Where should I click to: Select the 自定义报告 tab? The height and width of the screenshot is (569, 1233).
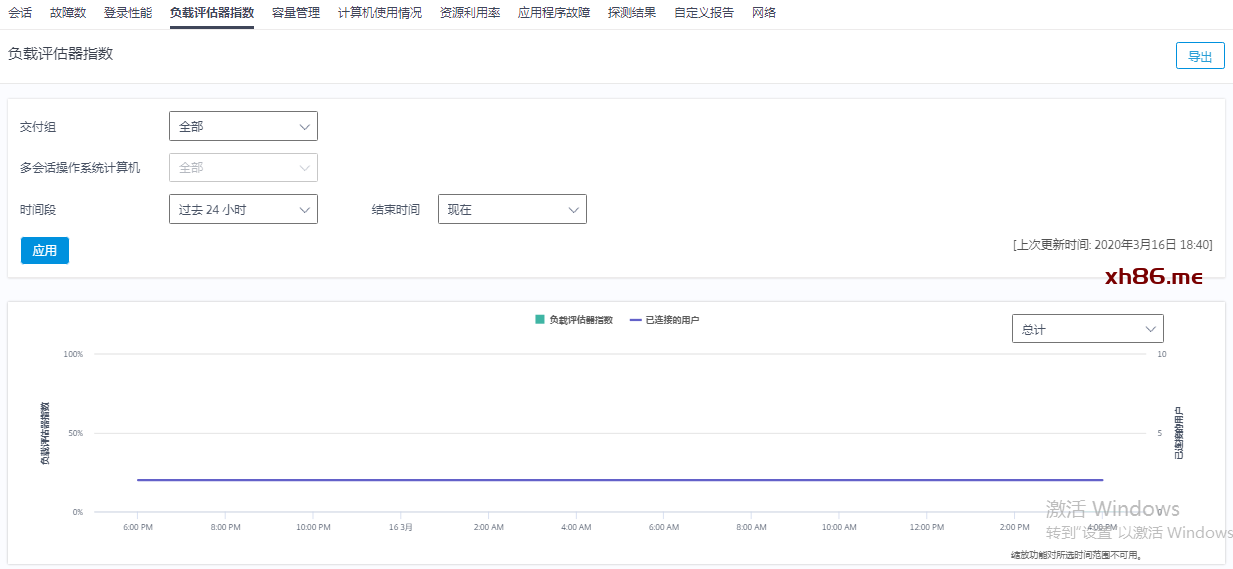click(704, 13)
